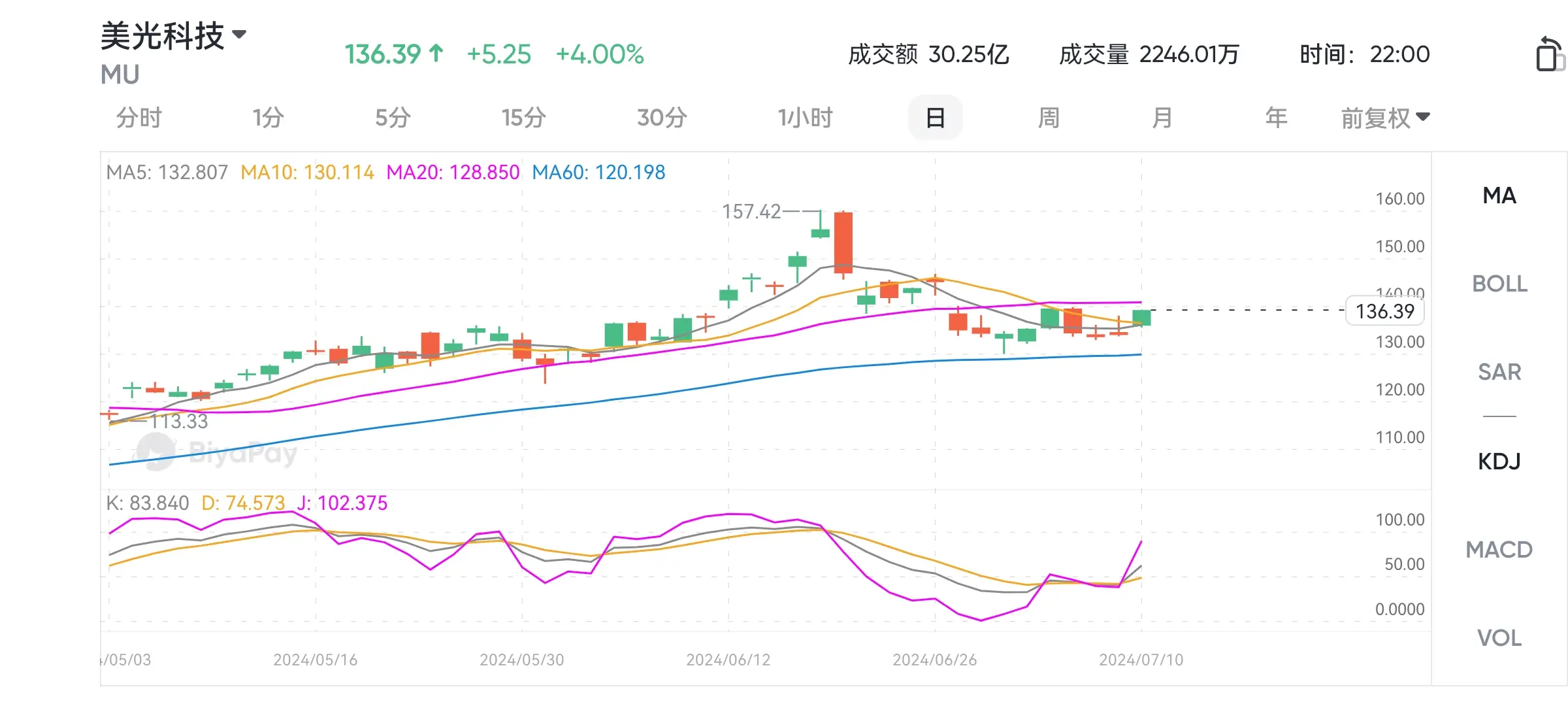Click the +5.25 price change value
This screenshot has width=1568, height=706.
tap(499, 54)
